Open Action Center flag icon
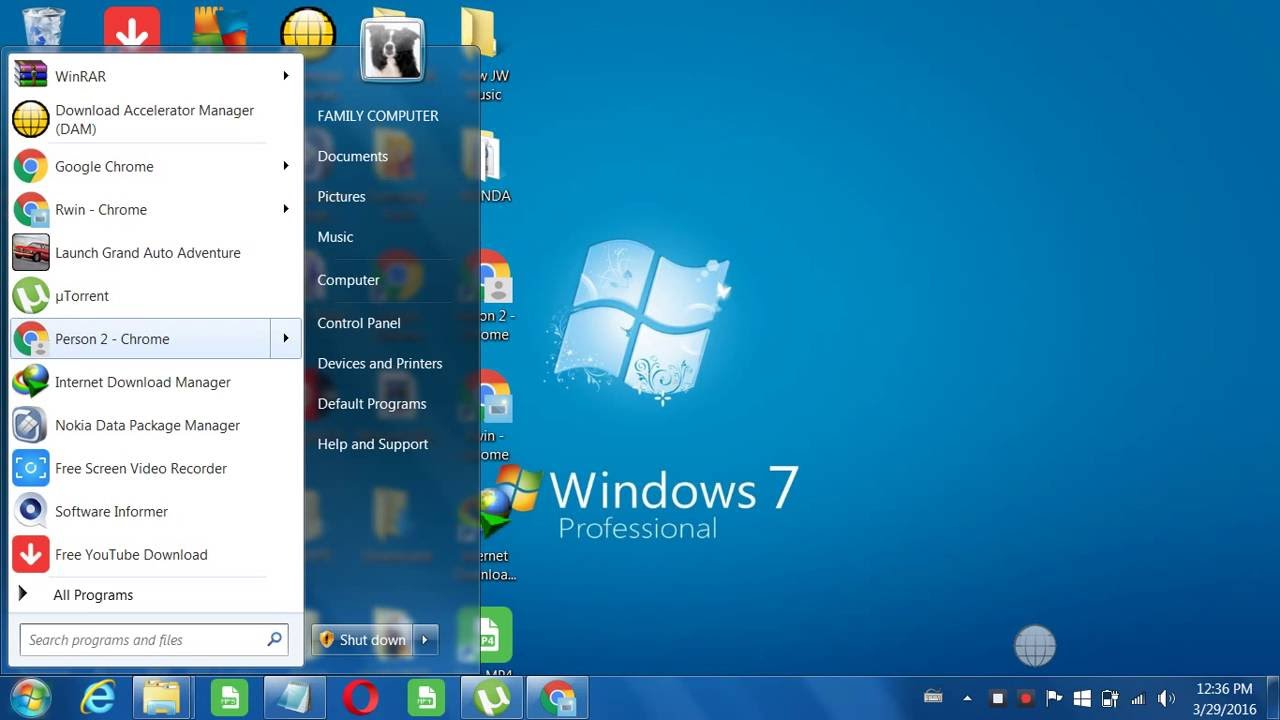The width and height of the screenshot is (1280, 720). (1054, 698)
